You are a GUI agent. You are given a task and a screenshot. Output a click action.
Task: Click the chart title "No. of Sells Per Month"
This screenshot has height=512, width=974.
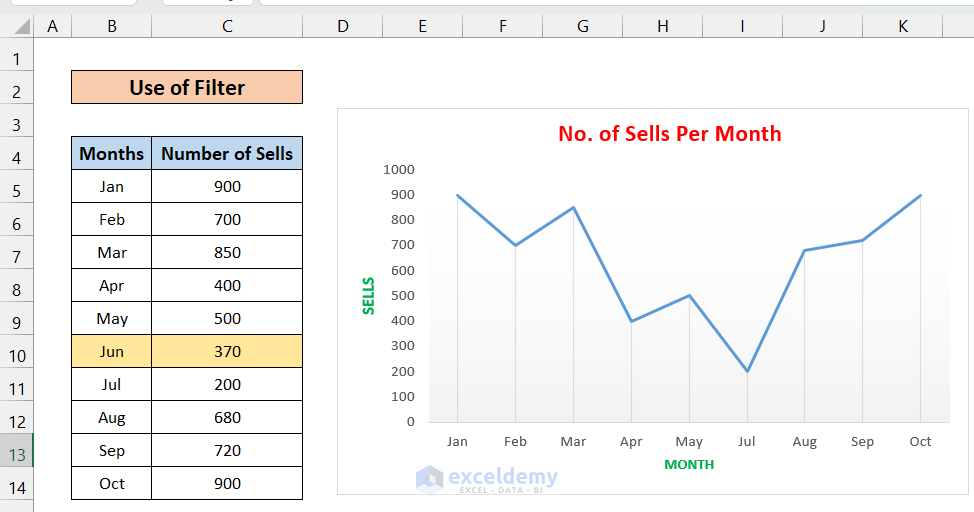click(669, 134)
